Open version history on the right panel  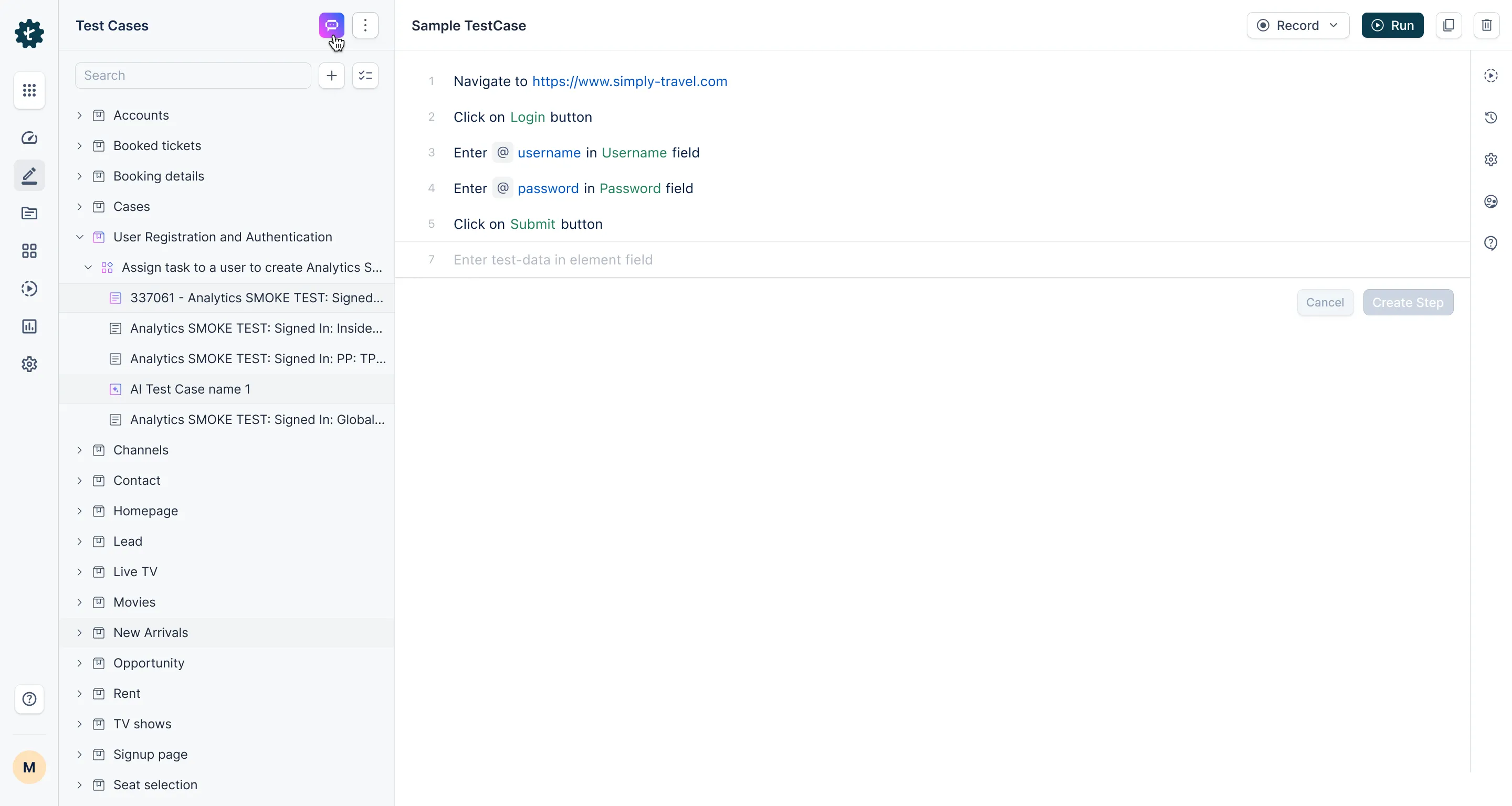point(1491,118)
